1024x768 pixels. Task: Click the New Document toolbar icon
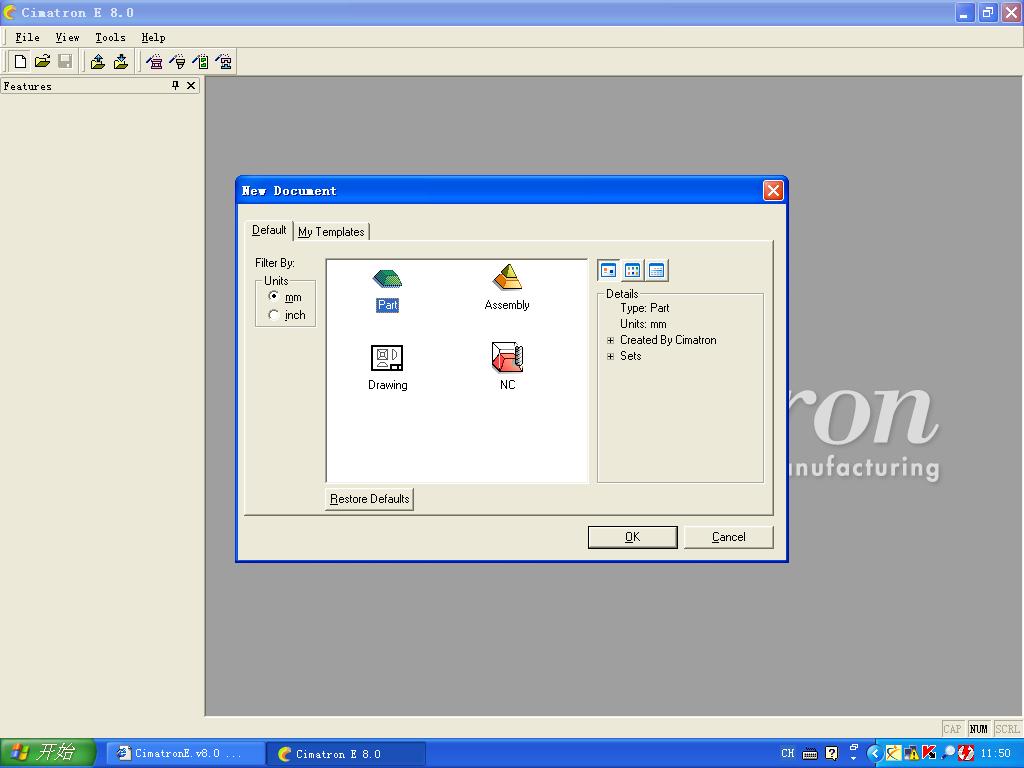tap(20, 61)
